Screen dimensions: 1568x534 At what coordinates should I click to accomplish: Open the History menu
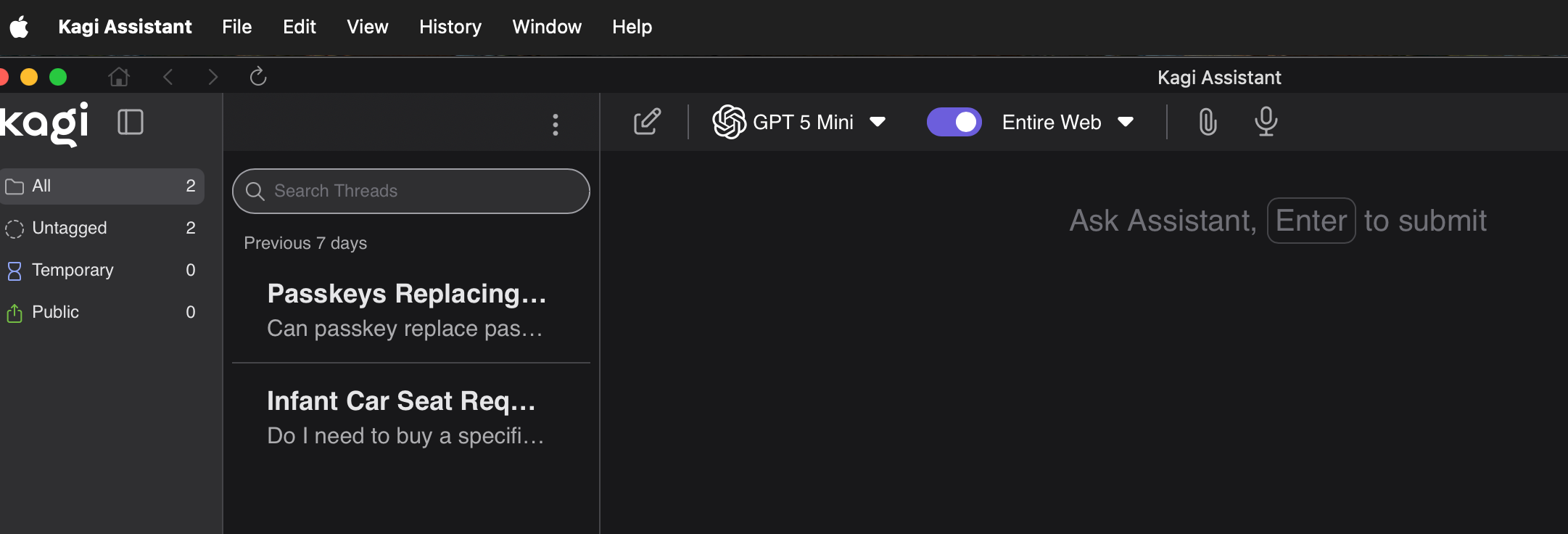tap(450, 27)
